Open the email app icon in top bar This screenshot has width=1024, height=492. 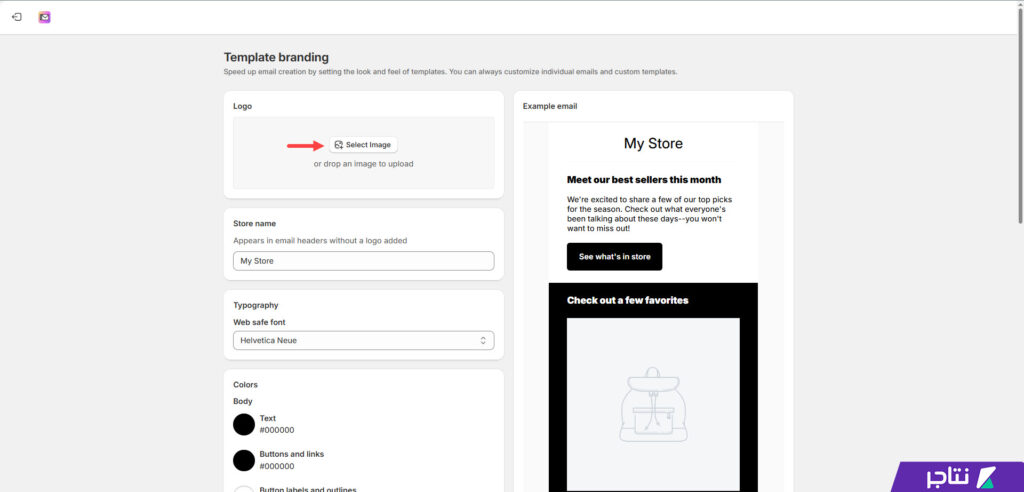(44, 17)
